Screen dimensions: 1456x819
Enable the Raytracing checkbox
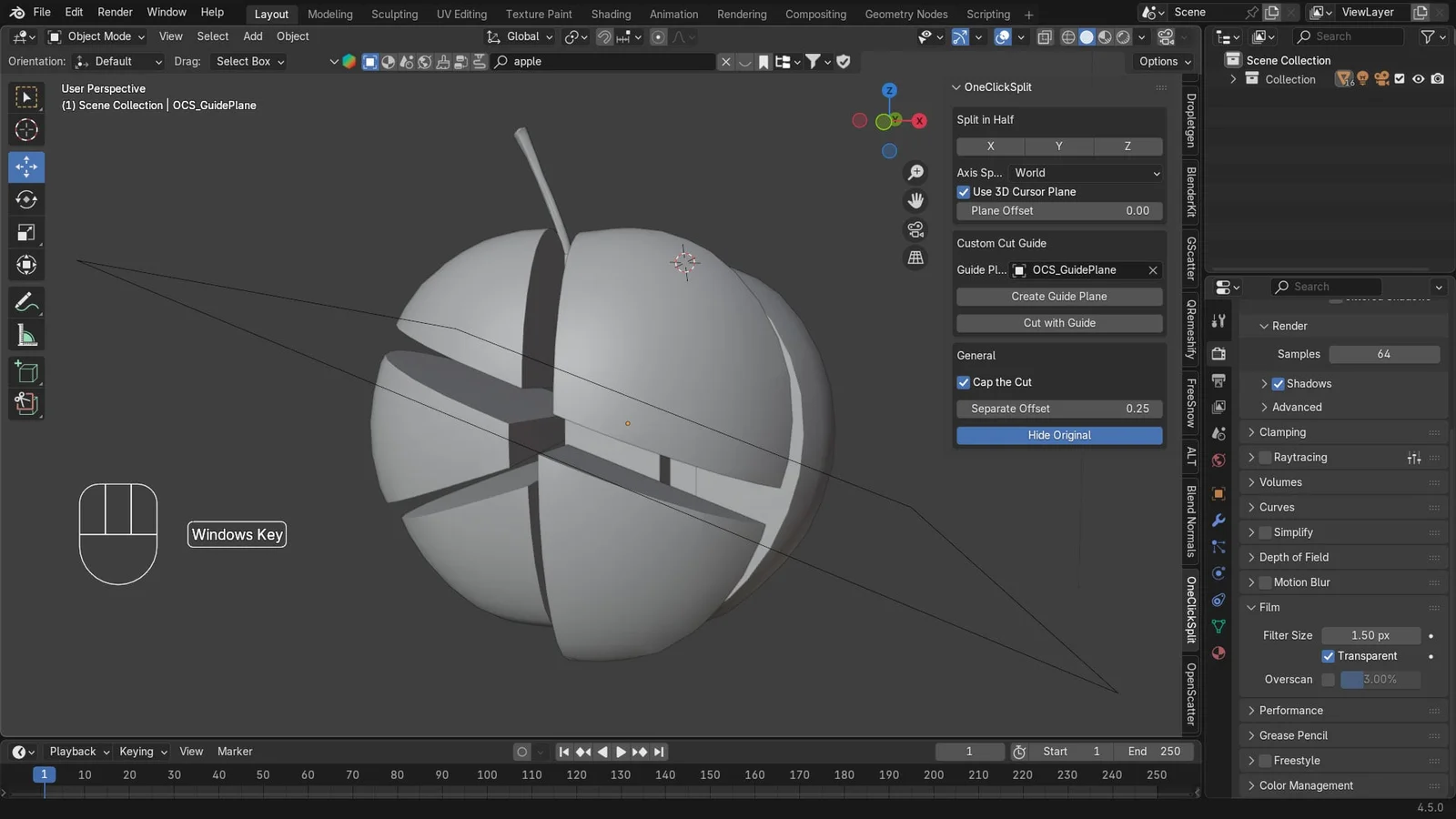point(1265,457)
